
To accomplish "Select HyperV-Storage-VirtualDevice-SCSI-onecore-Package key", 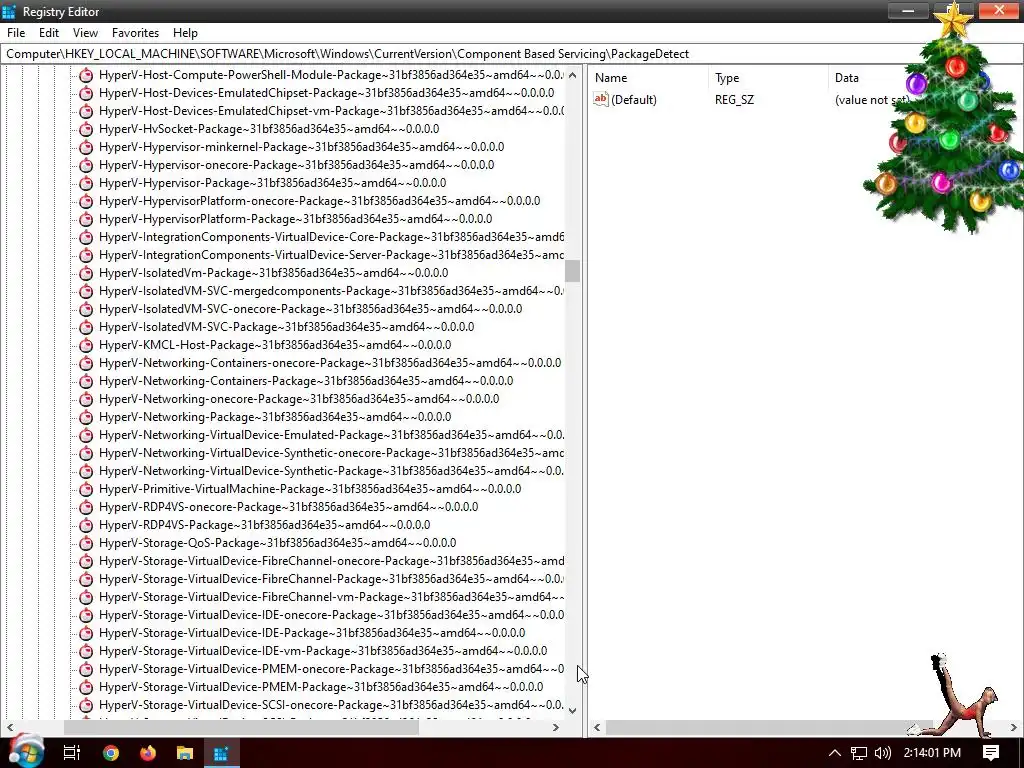I will (x=331, y=705).
